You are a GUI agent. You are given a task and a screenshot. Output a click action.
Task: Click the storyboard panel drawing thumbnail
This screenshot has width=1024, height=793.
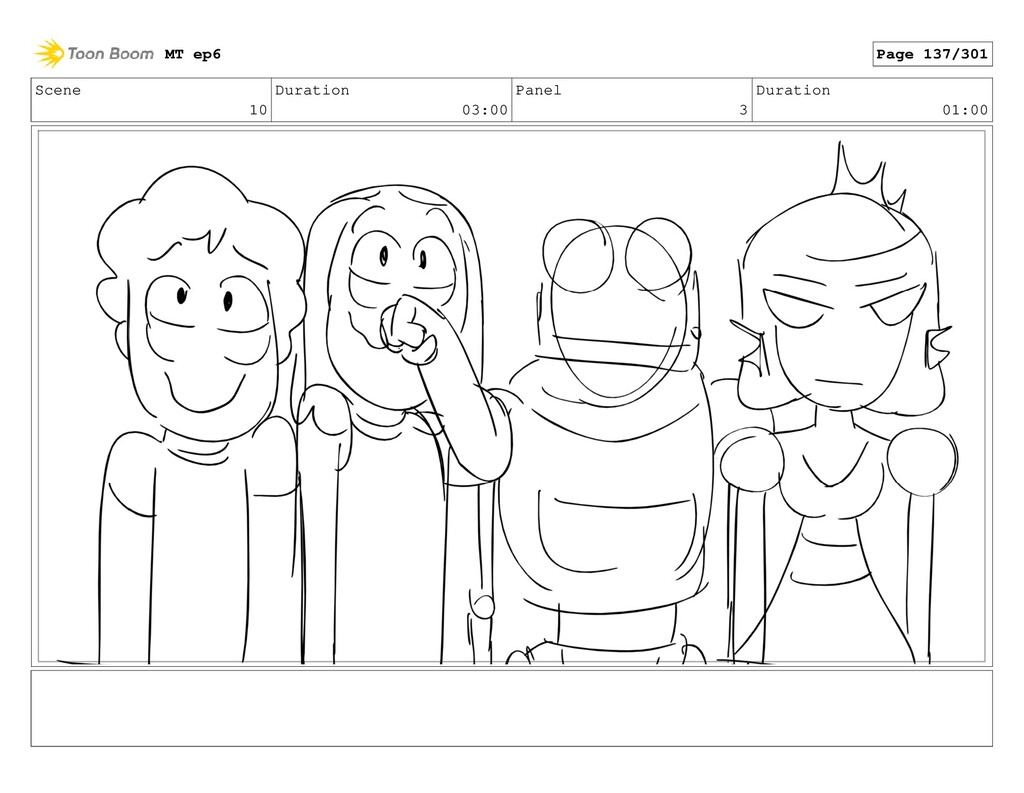(511, 396)
